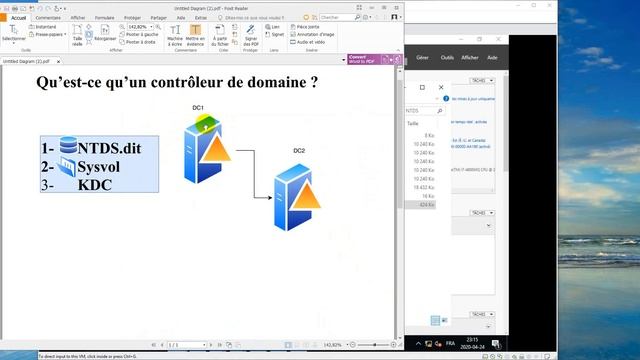Open the Formulaire ribbon tab
The height and width of the screenshot is (360, 640).
coord(104,18)
